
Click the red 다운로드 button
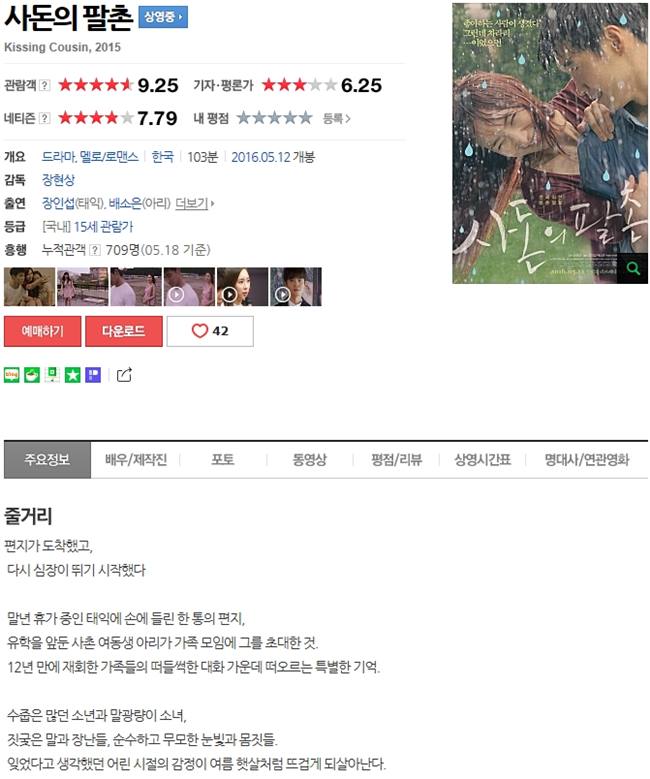pyautogui.click(x=124, y=331)
